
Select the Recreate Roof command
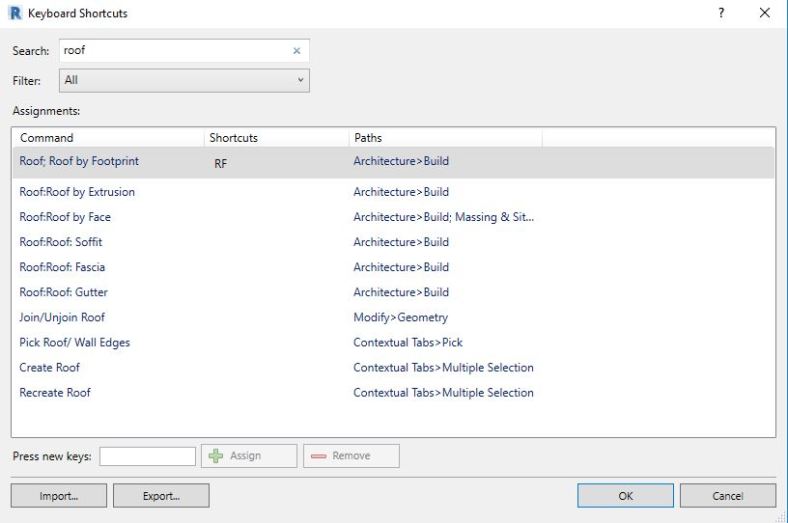pos(55,392)
